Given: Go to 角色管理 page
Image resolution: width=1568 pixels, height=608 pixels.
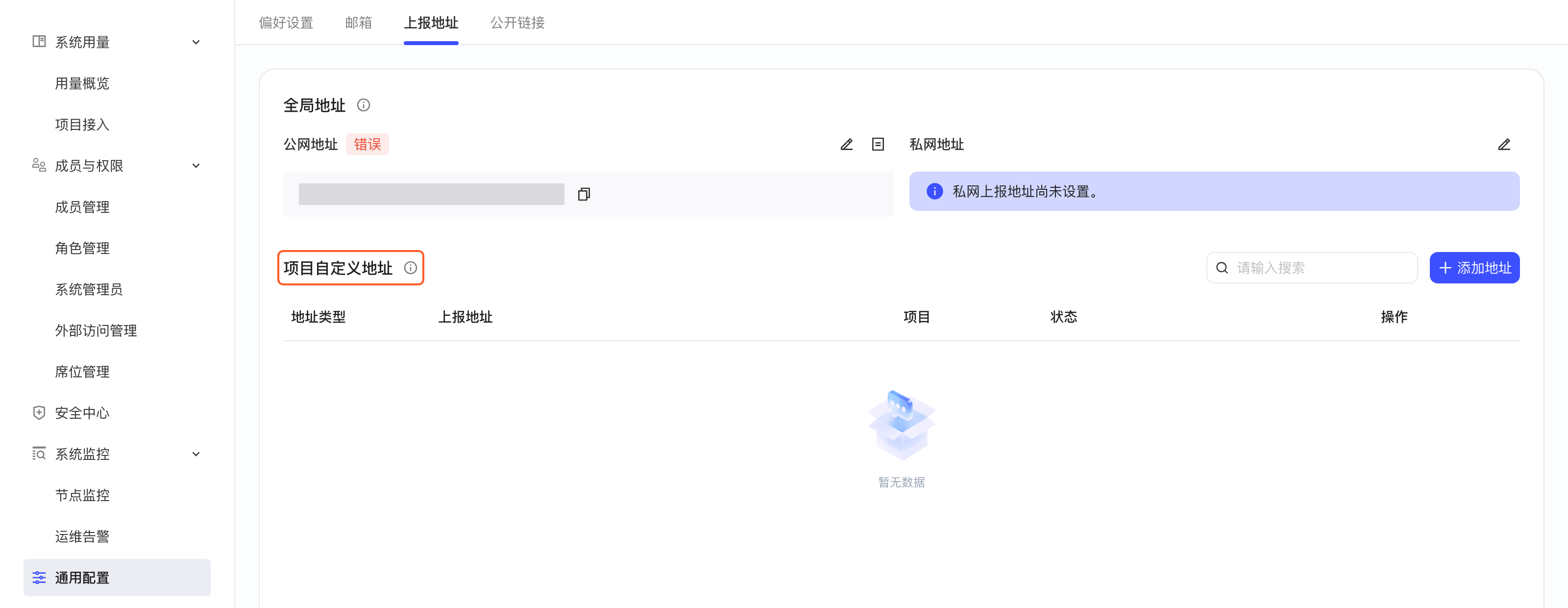Looking at the screenshot, I should pos(82,248).
